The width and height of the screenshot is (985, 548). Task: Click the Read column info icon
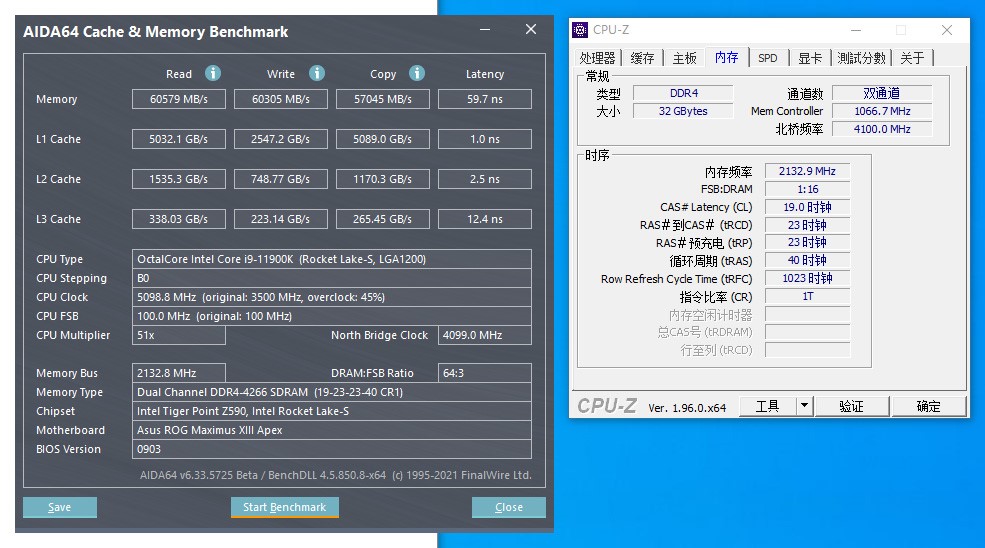coord(213,73)
